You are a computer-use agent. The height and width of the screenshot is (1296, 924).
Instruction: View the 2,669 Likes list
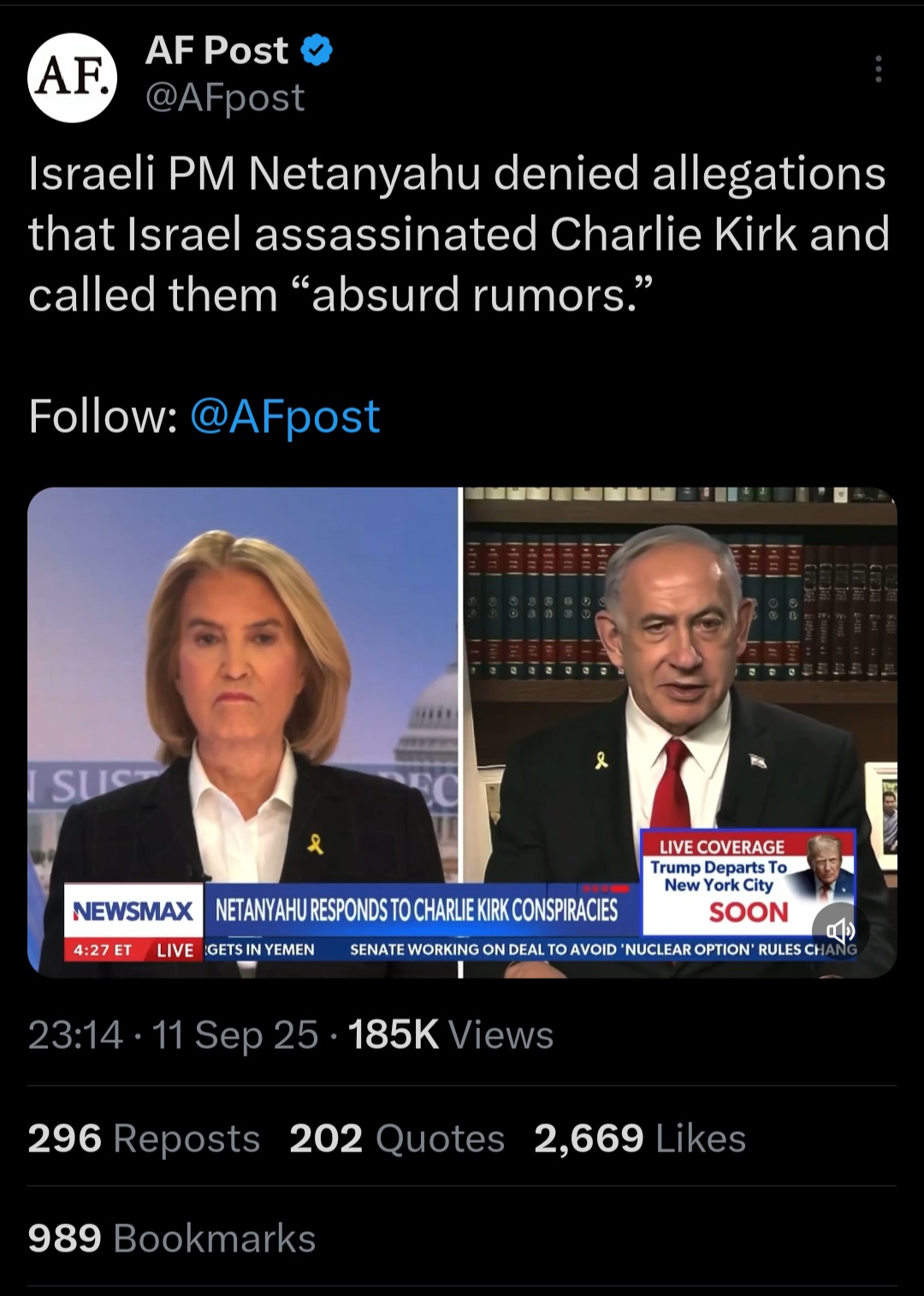(x=640, y=1139)
